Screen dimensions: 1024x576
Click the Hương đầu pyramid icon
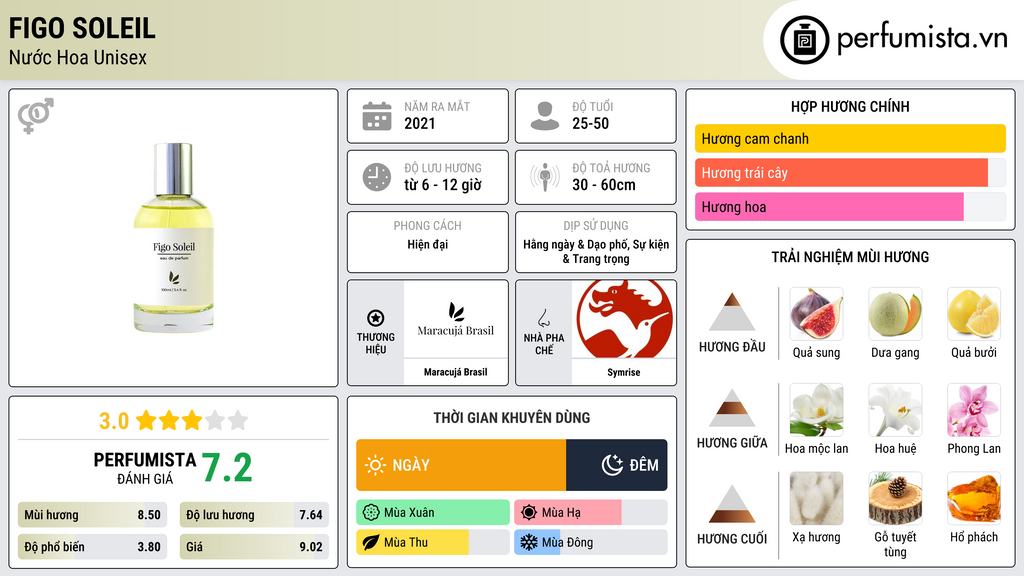[732, 312]
